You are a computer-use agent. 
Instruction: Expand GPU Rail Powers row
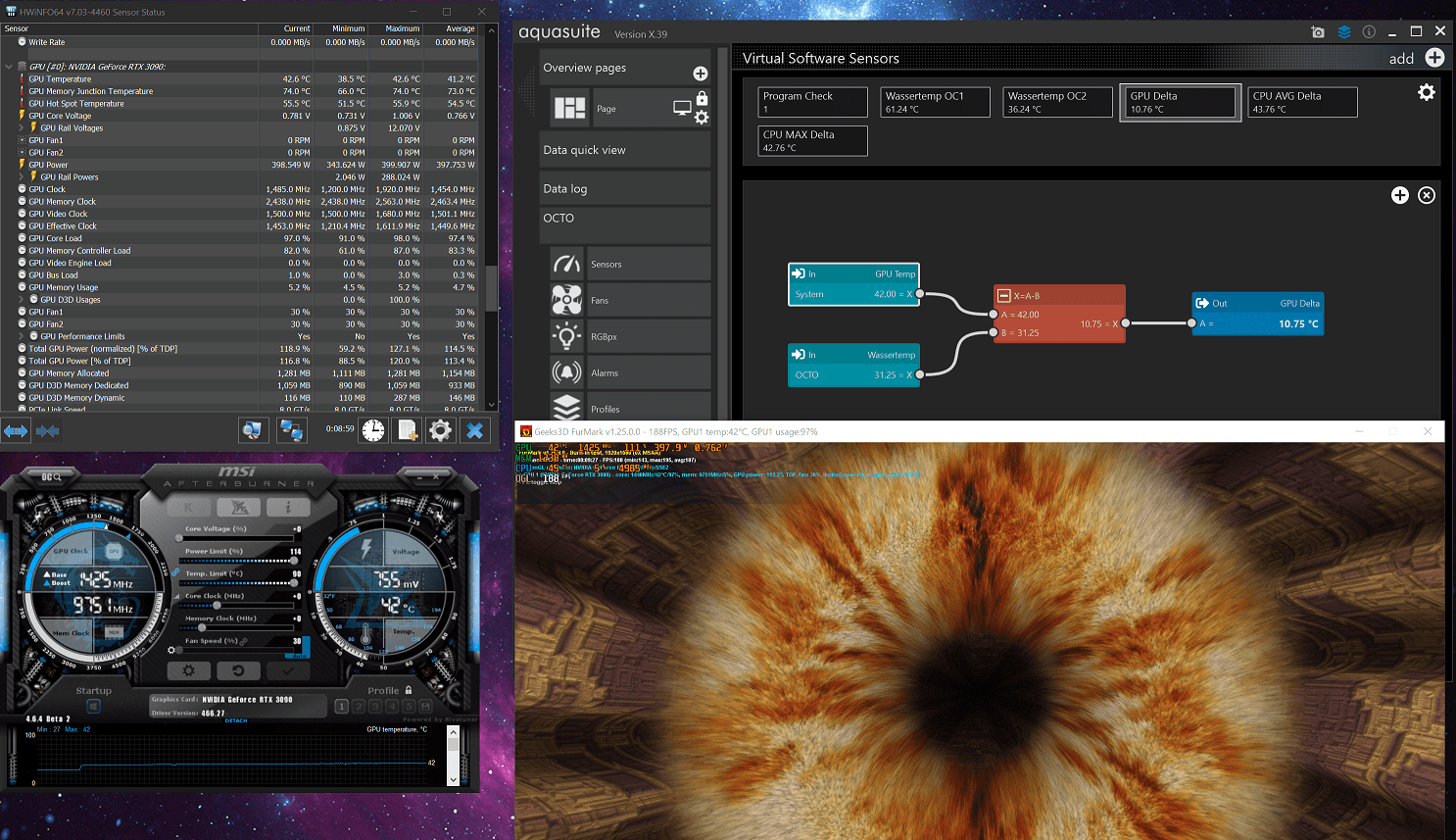pos(22,177)
